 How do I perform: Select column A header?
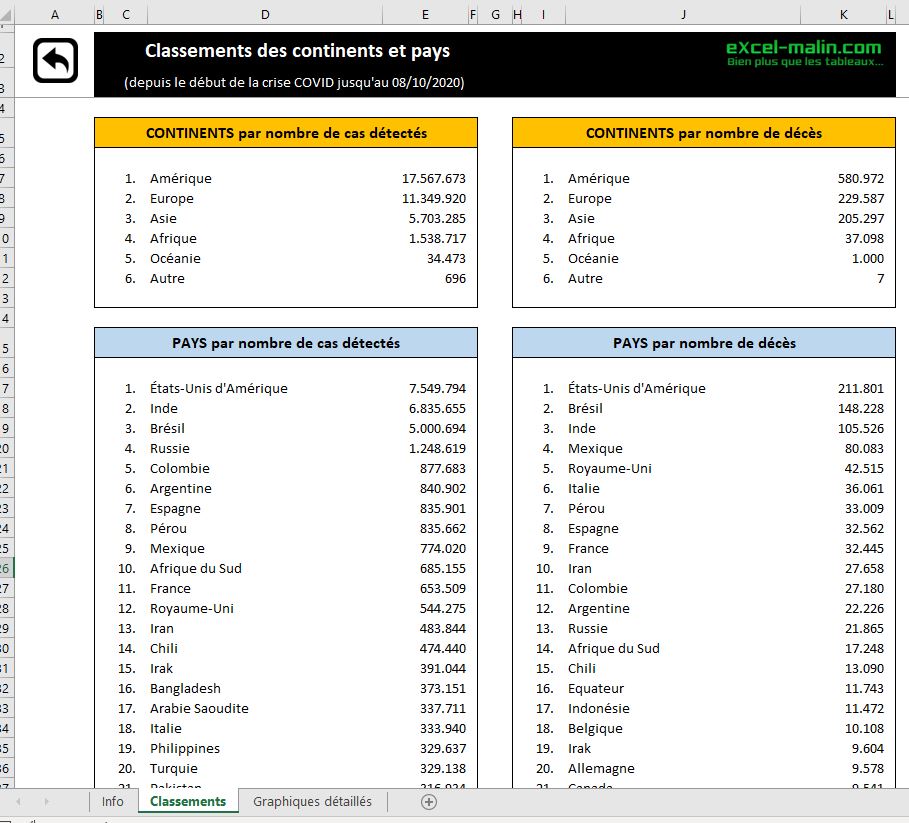tap(54, 14)
